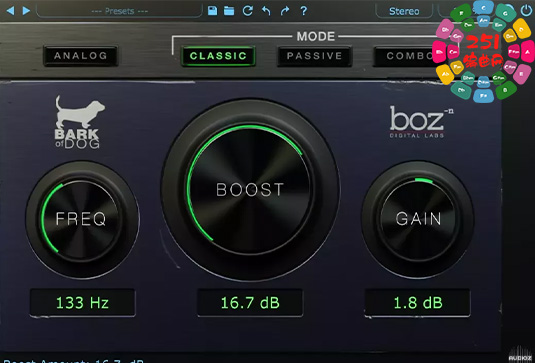Open the Presets dropdown
The height and width of the screenshot is (363, 535).
point(119,11)
